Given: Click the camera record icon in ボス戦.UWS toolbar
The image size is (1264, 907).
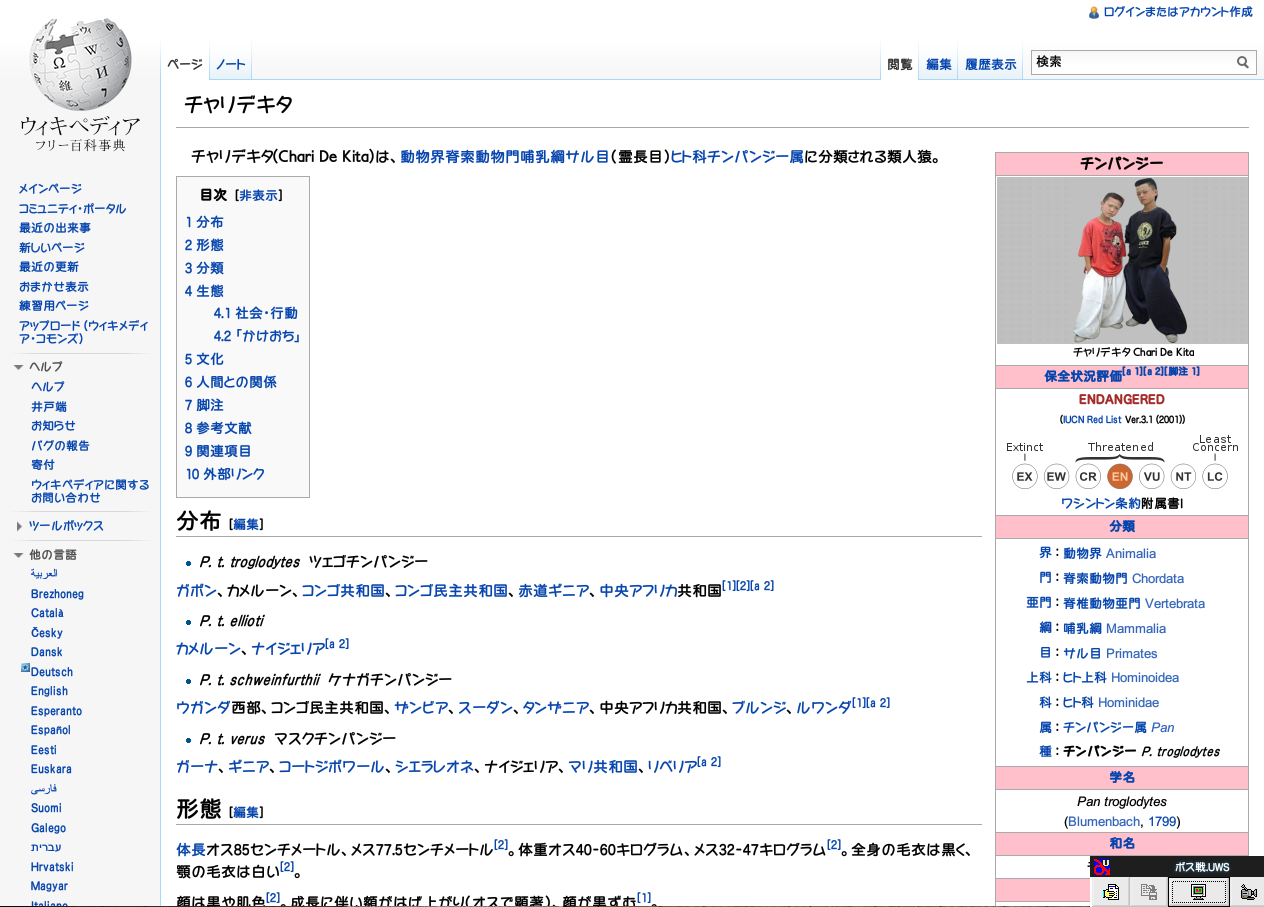Looking at the screenshot, I should point(1247,892).
